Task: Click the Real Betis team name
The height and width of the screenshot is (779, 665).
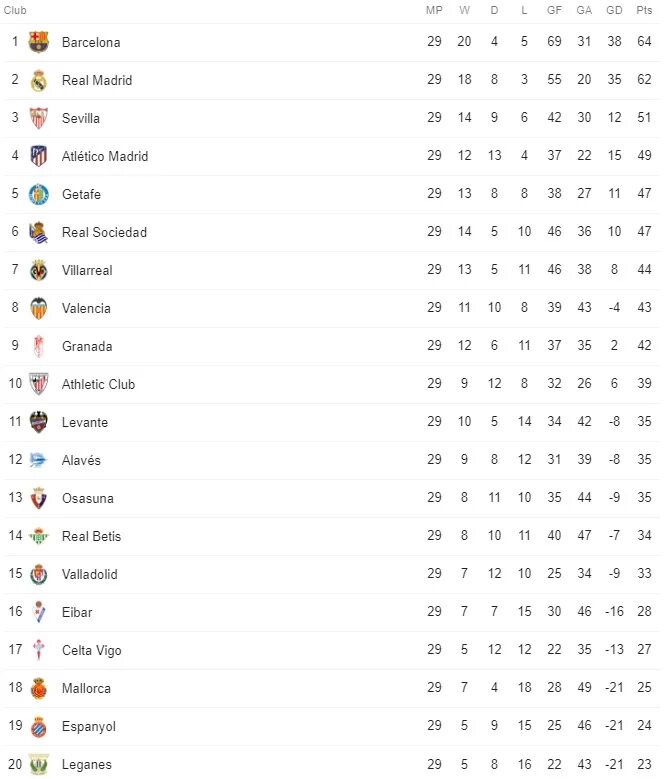Action: pos(91,536)
